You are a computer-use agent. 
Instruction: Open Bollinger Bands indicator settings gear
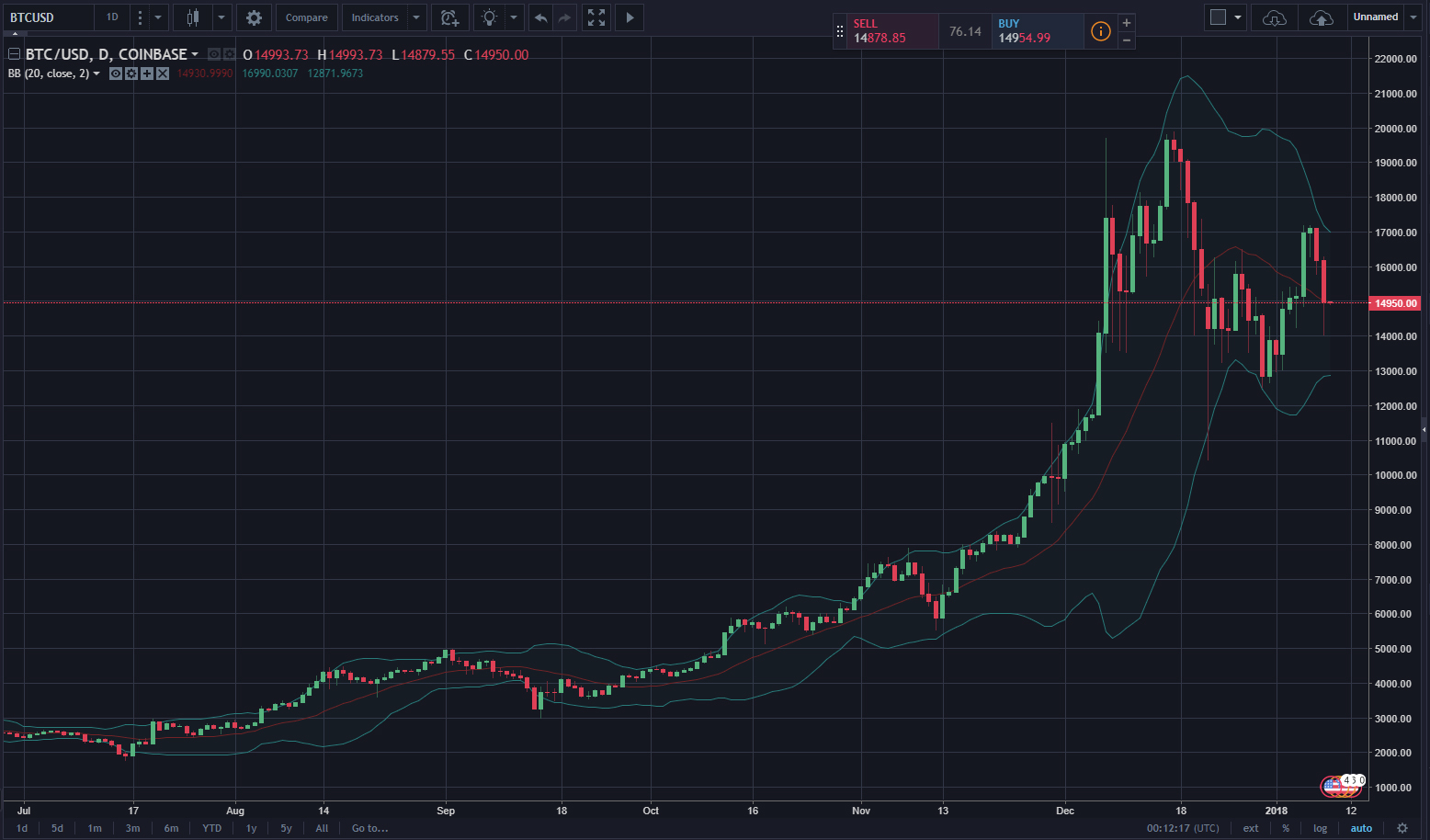pyautogui.click(x=131, y=74)
